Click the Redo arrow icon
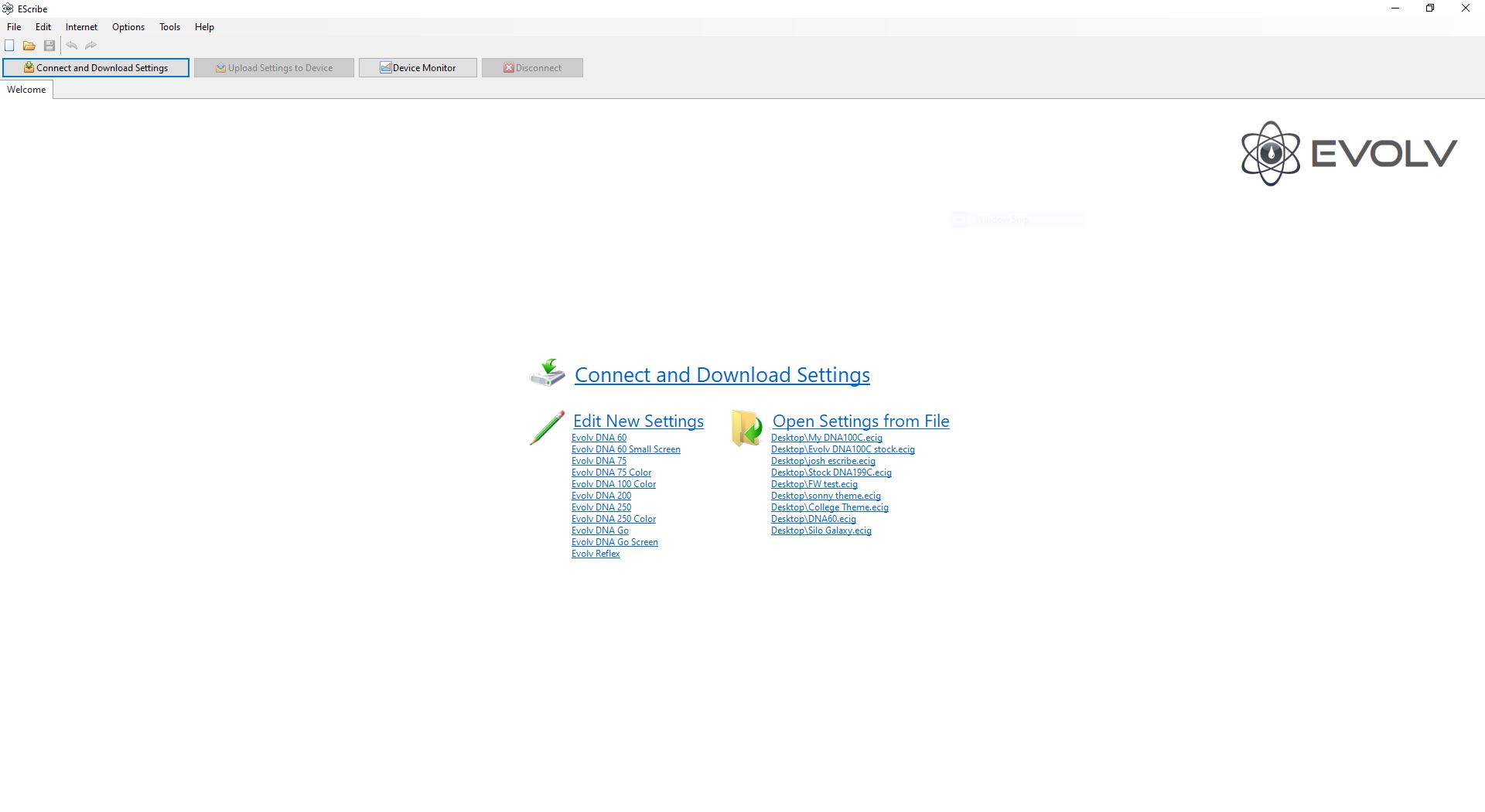 91,46
